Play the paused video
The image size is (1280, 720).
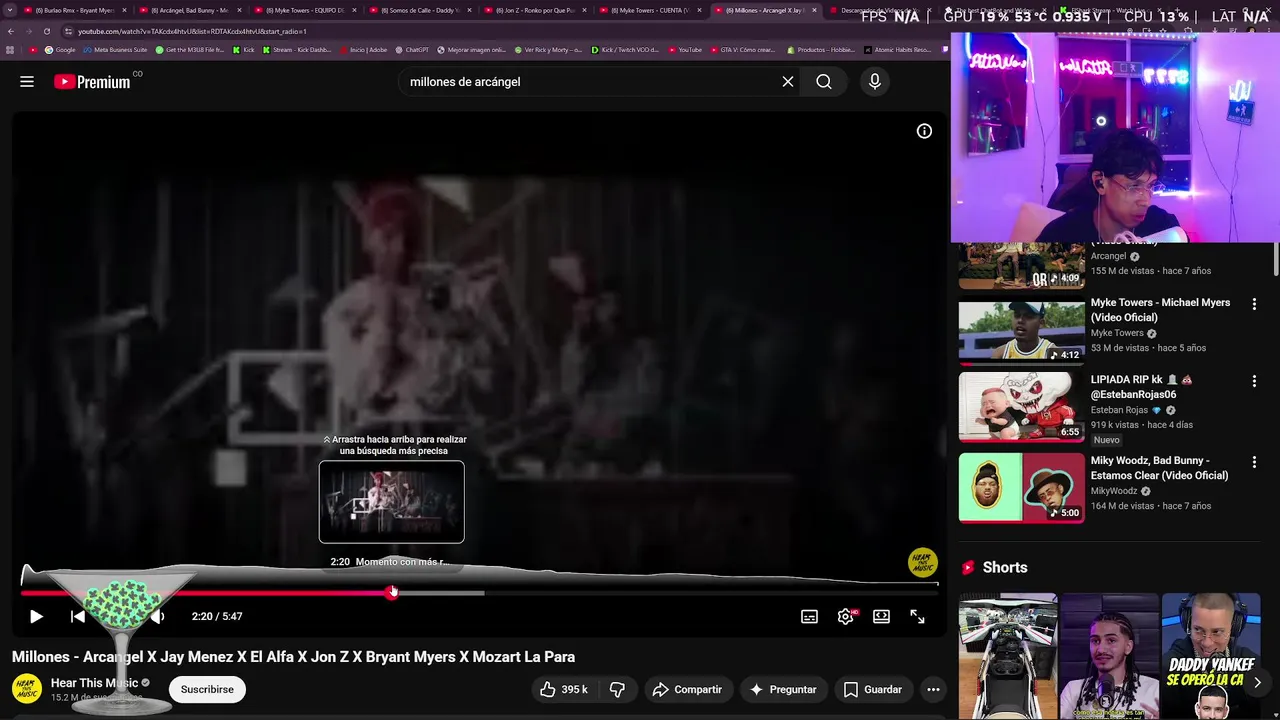click(36, 617)
